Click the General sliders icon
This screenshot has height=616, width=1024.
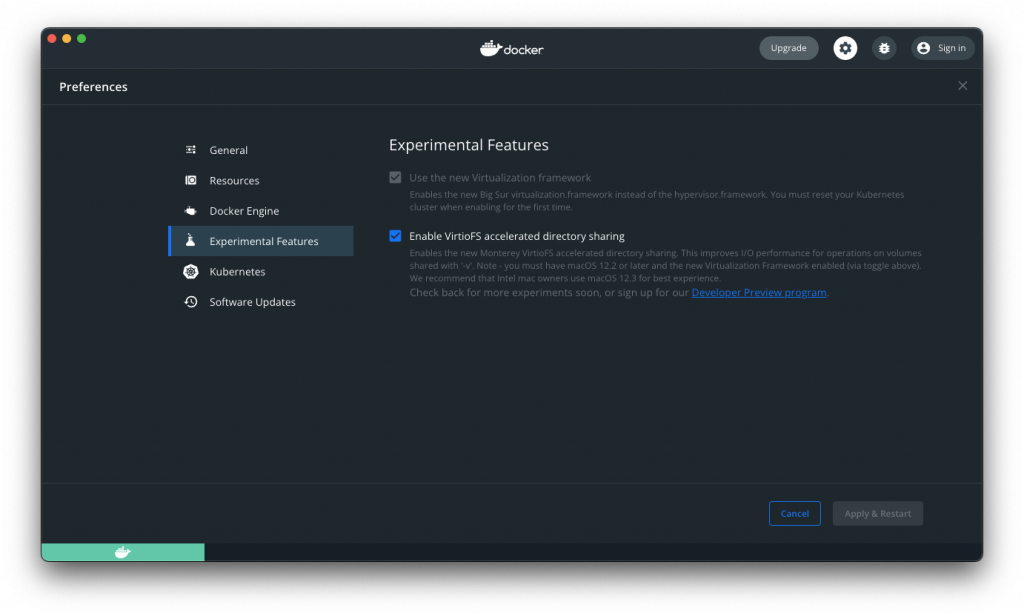[191, 150]
